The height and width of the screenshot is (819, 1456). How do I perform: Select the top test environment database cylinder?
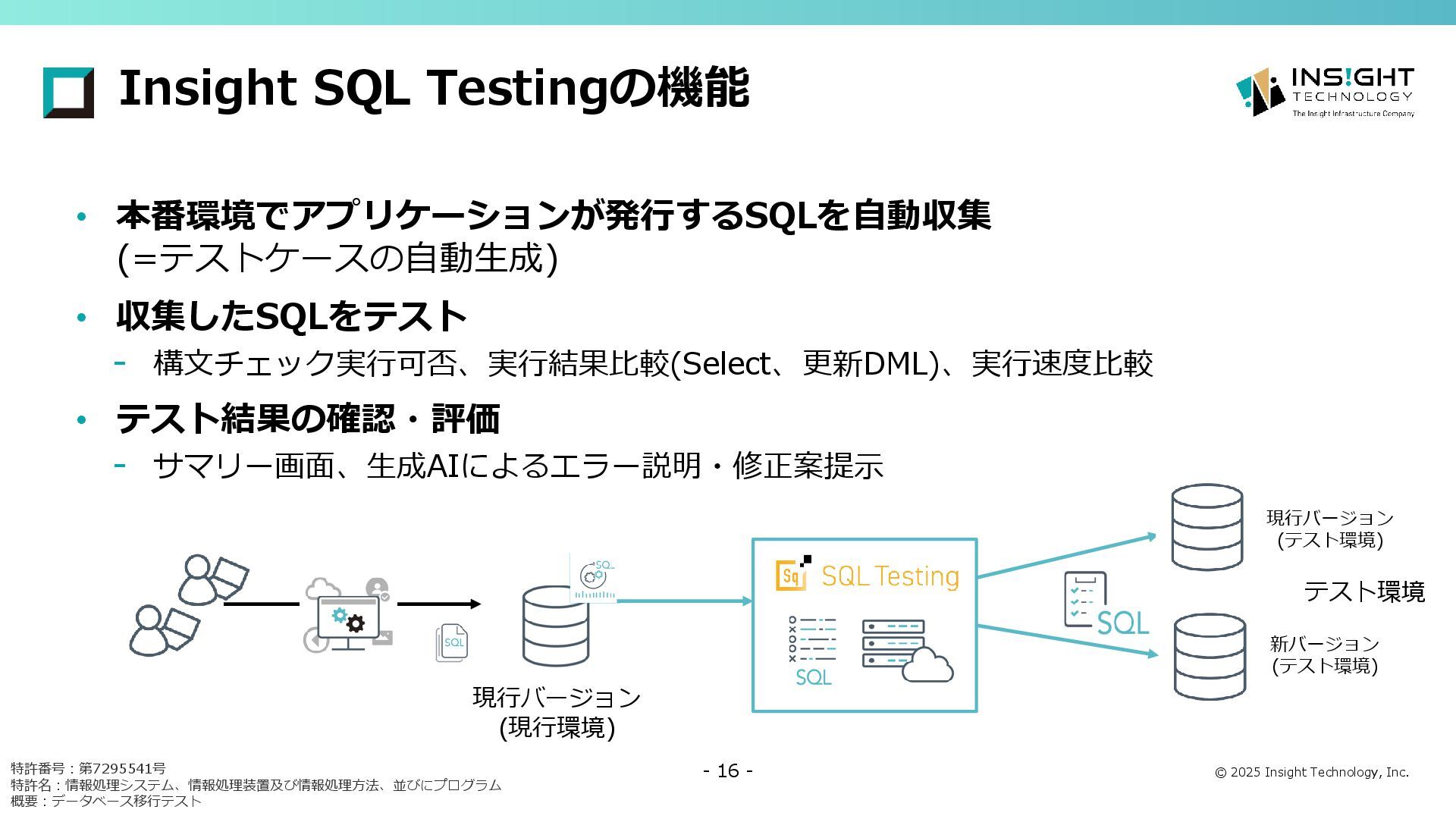(1207, 527)
